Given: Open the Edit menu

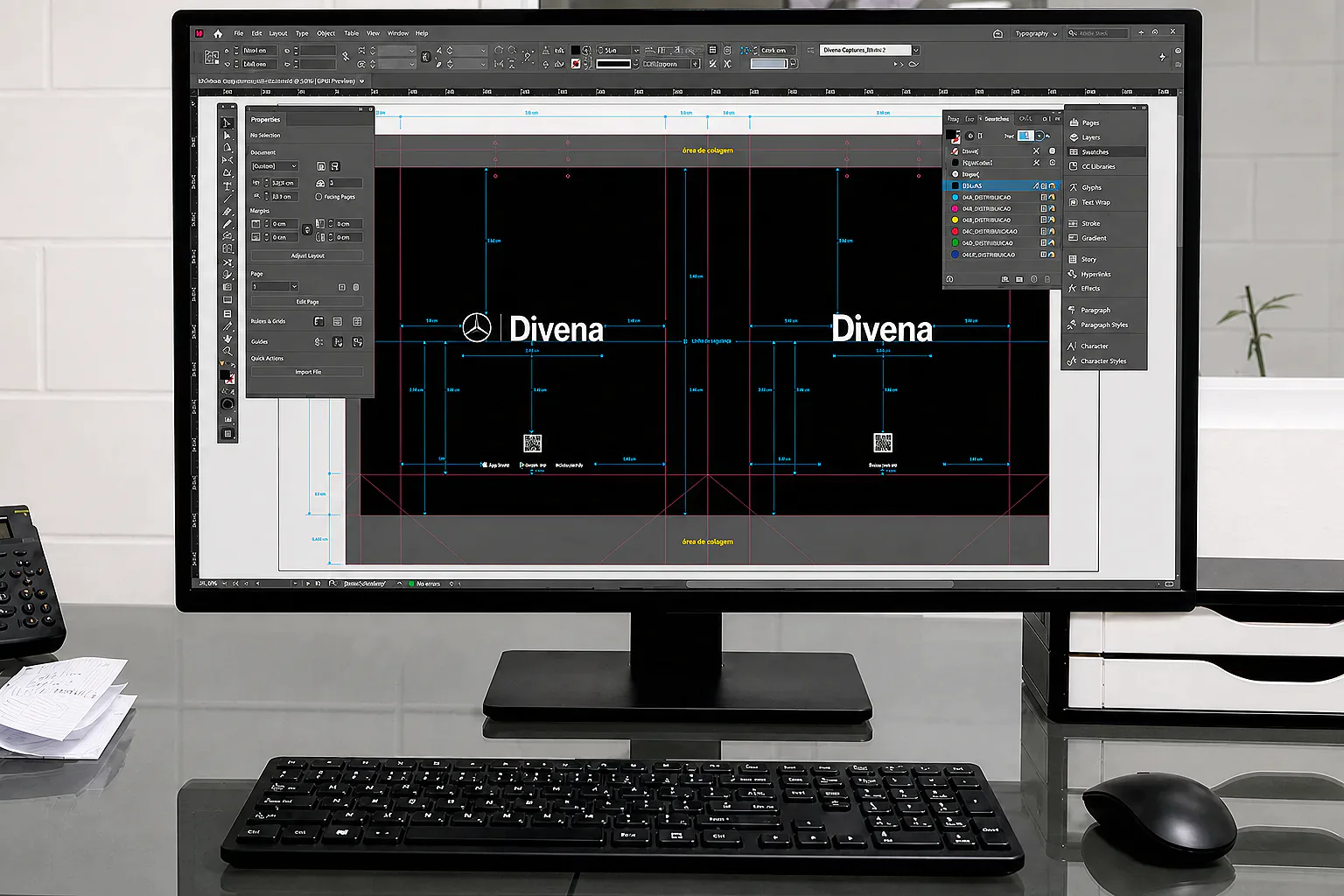Looking at the screenshot, I should pos(256,33).
